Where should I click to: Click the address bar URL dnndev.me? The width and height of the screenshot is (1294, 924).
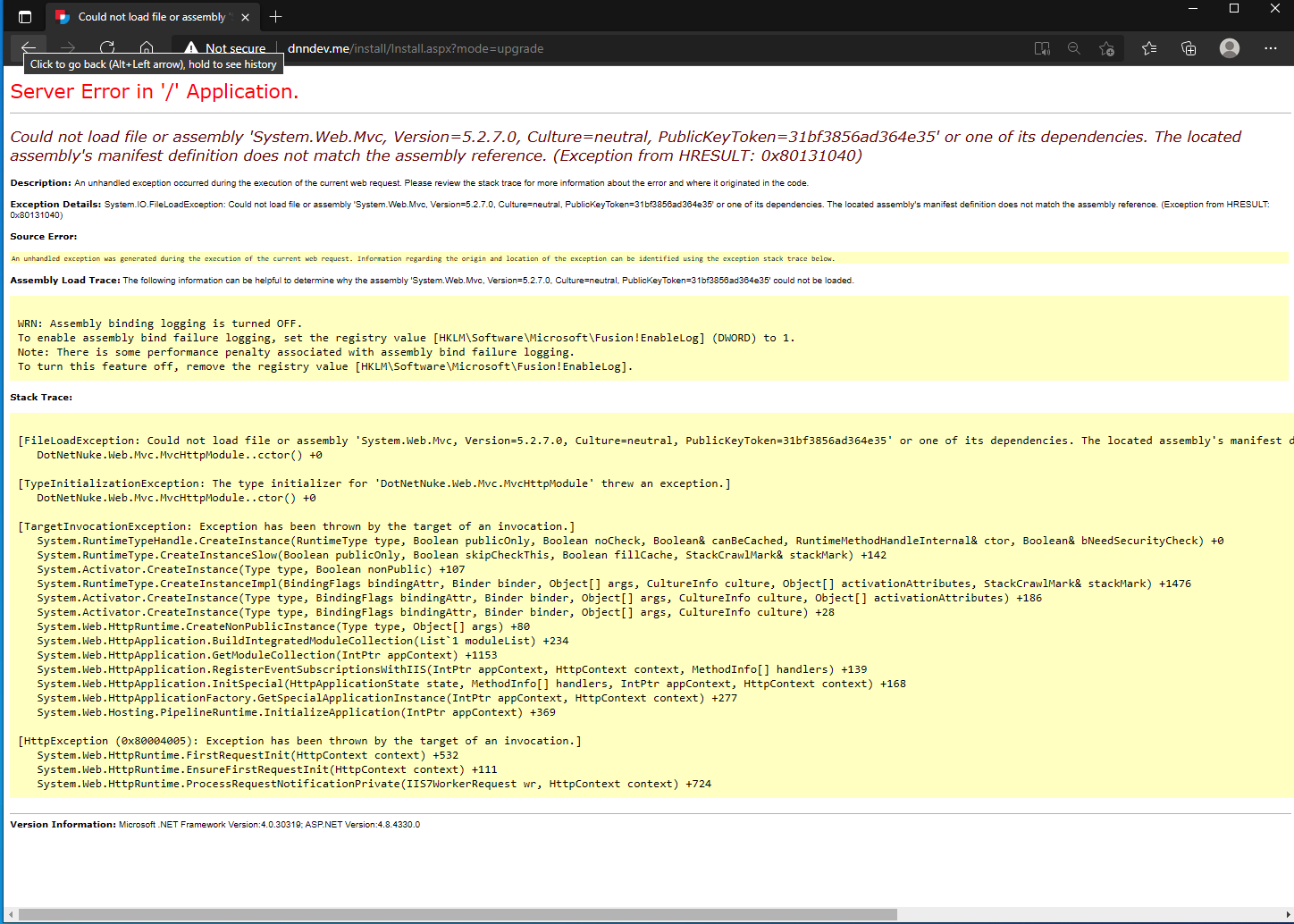[x=416, y=48]
